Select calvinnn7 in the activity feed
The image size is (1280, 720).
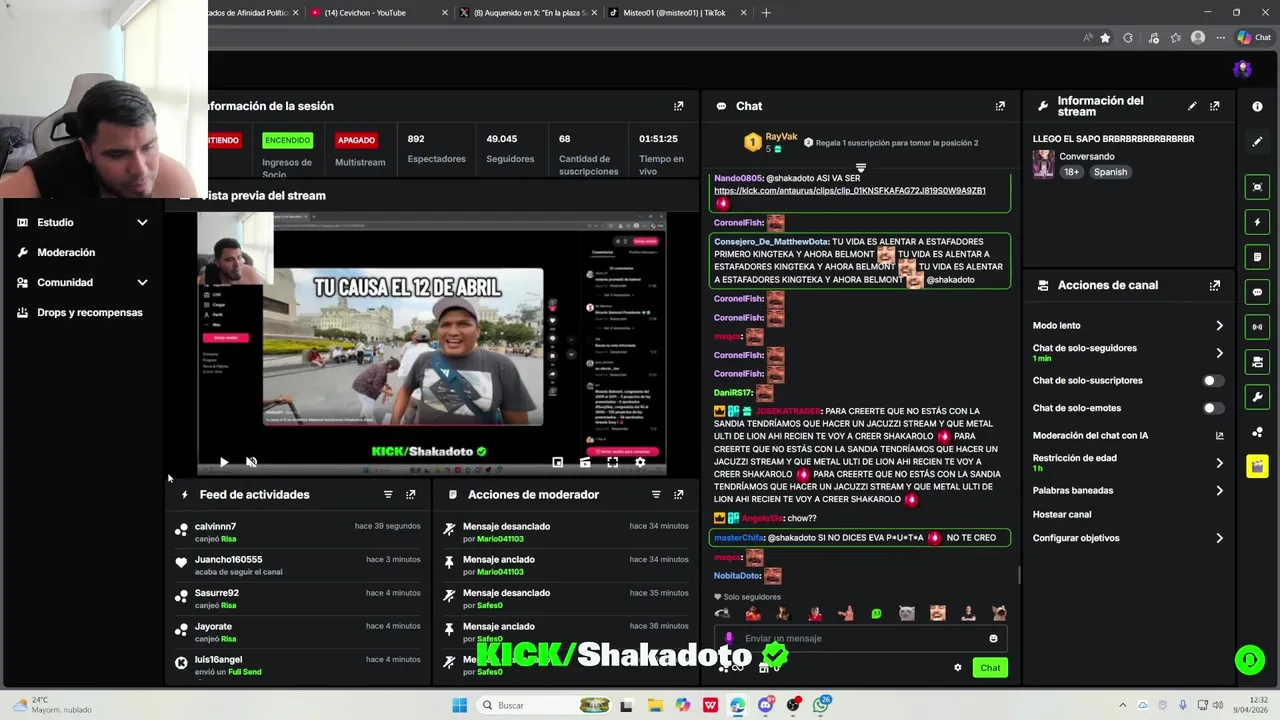tap(215, 527)
